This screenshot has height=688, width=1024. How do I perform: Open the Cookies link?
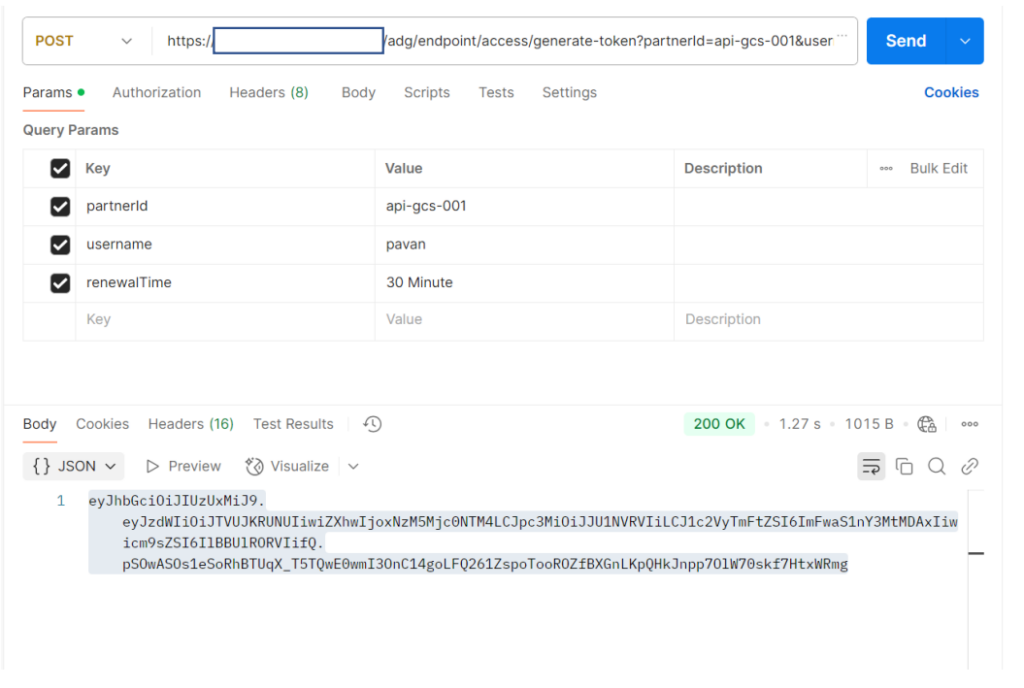[951, 92]
